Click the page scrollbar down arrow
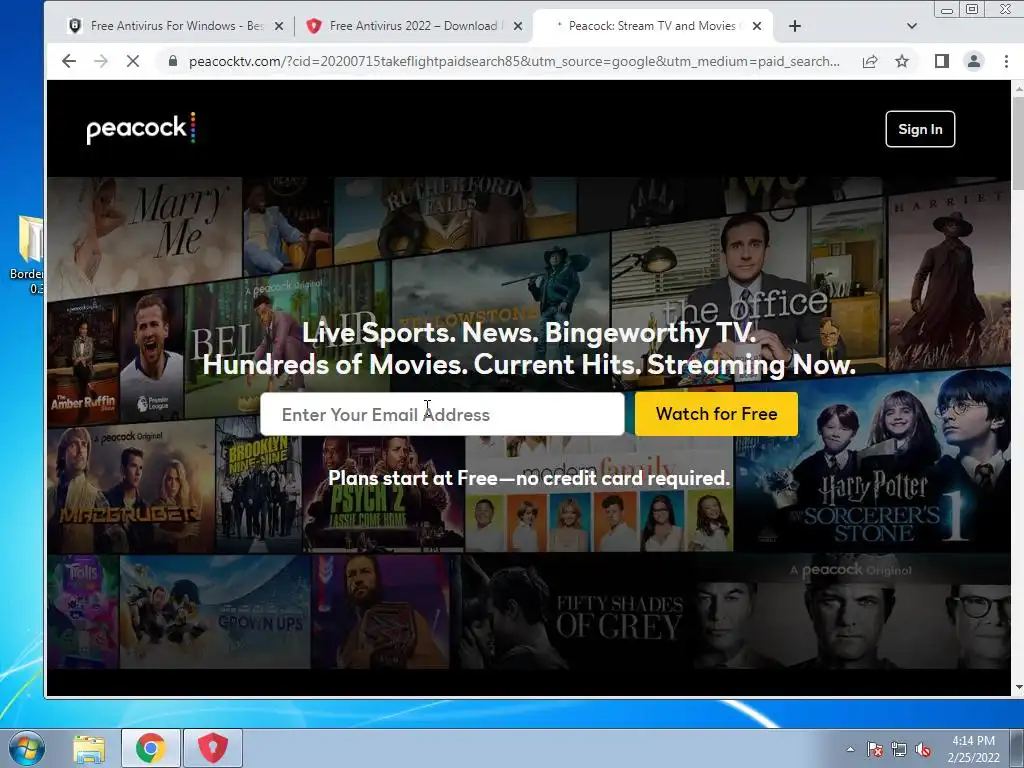Screen dimensions: 1024x768 coord(1017,688)
